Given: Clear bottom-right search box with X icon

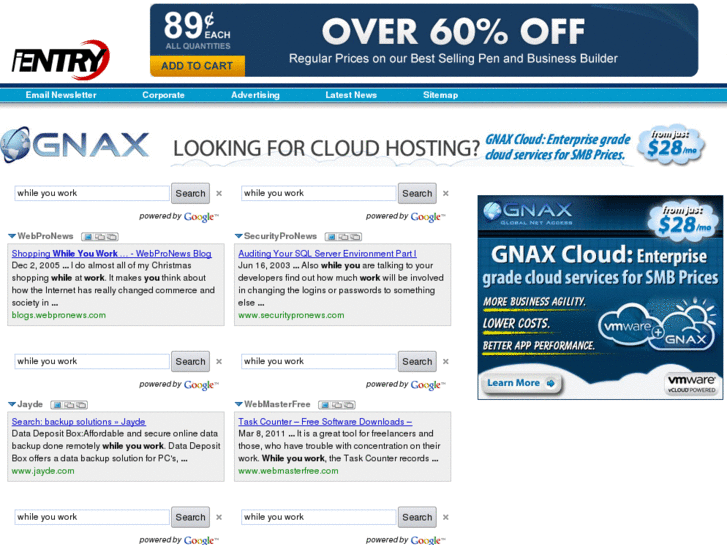Looking at the screenshot, I should point(446,517).
